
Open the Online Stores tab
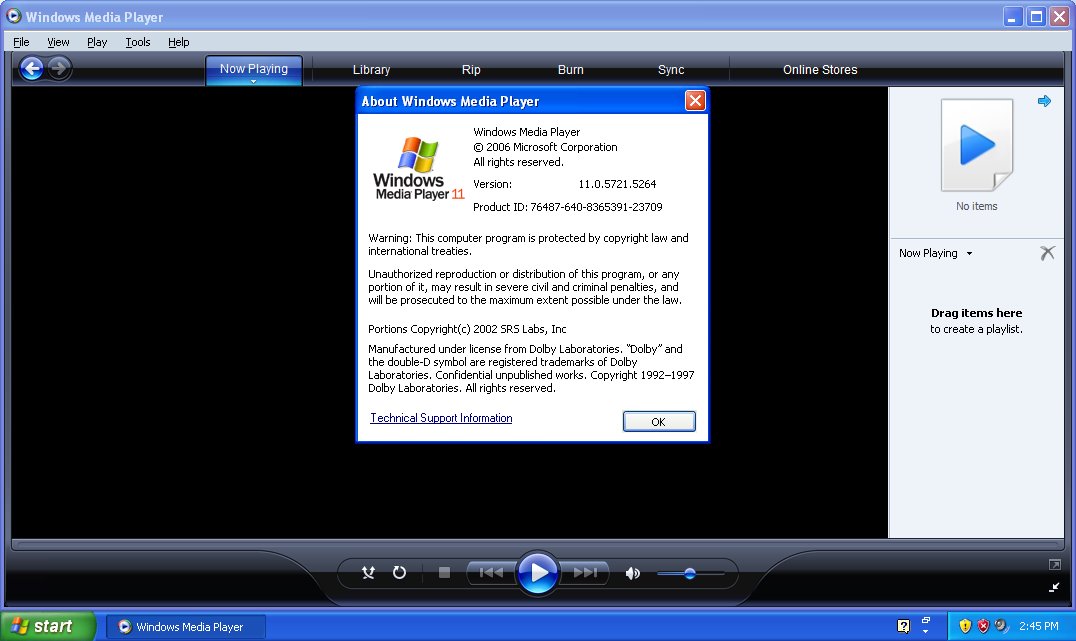(820, 70)
